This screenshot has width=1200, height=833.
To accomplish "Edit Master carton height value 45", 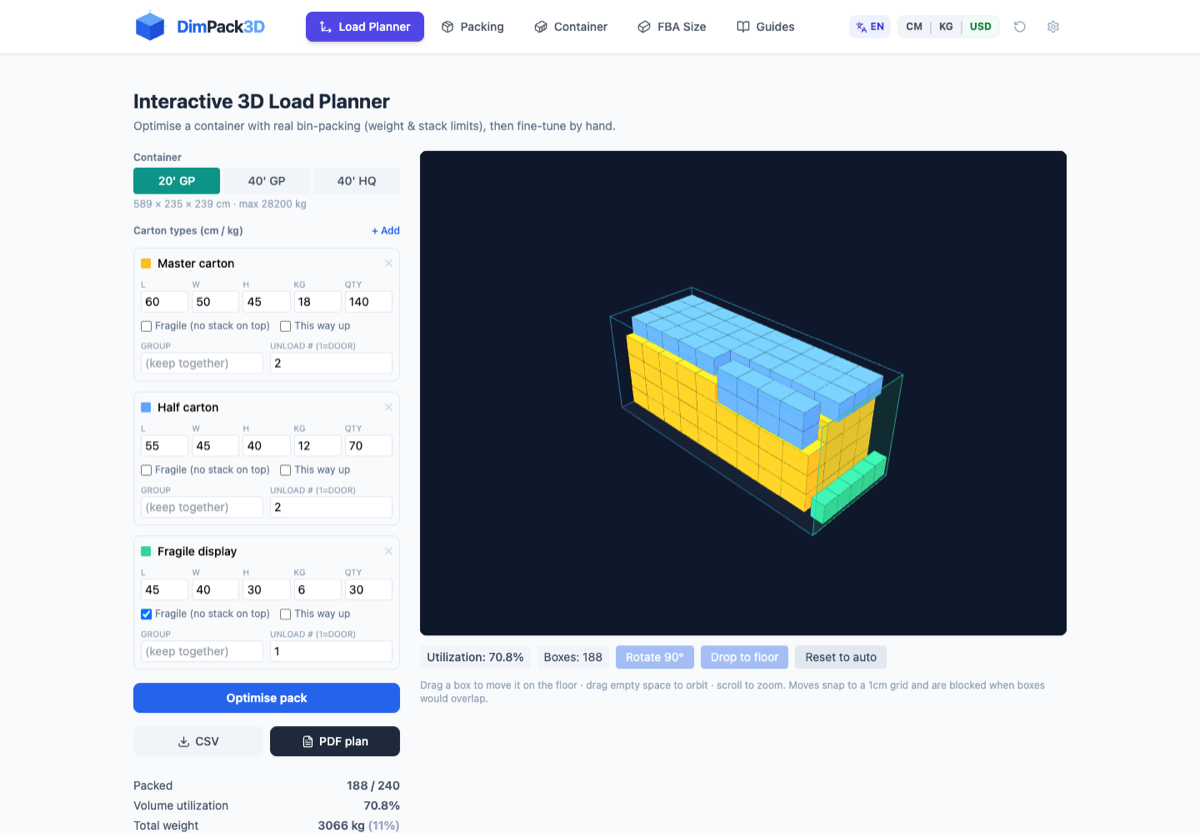I will [x=266, y=302].
